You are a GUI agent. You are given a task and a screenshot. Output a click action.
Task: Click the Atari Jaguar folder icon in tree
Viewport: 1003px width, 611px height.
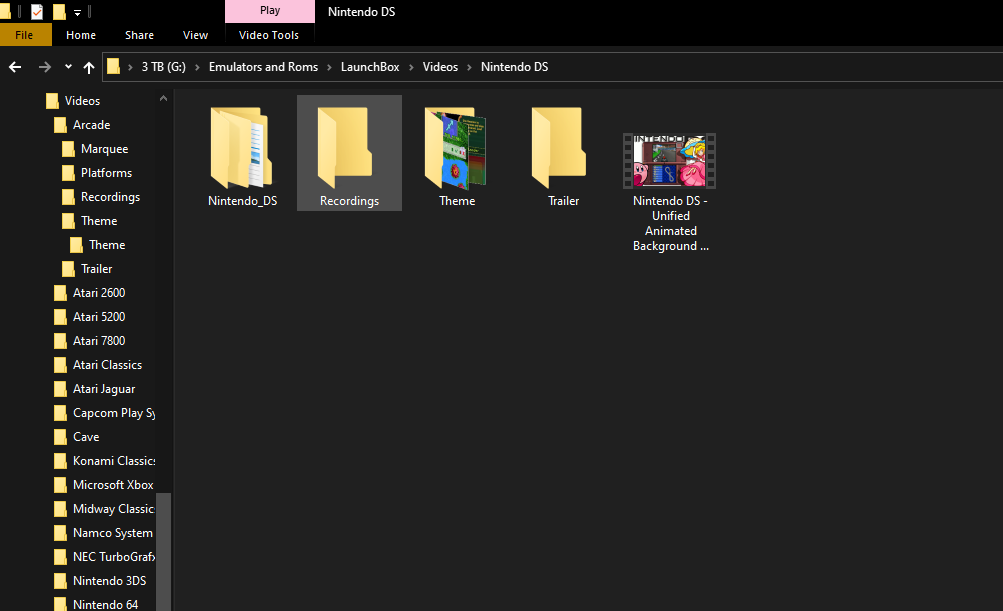point(60,389)
